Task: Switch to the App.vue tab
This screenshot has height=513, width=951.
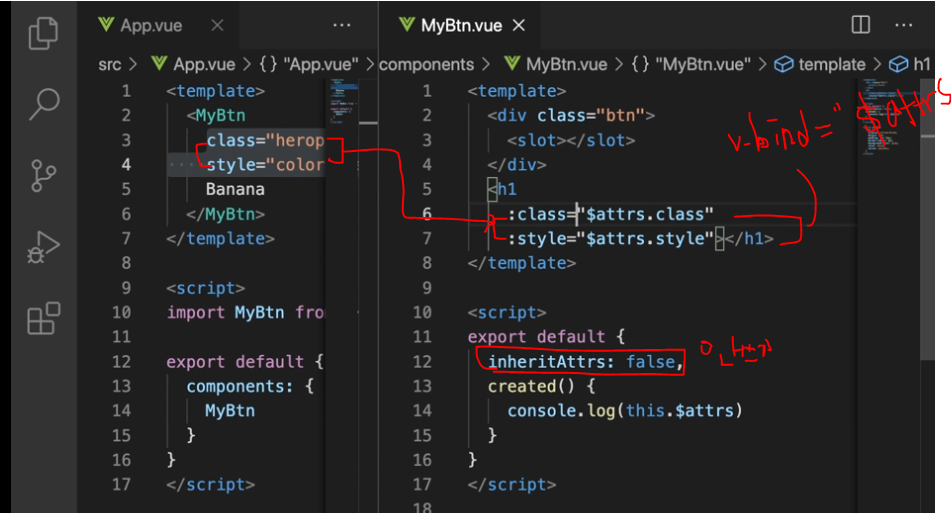Action: coord(151,25)
